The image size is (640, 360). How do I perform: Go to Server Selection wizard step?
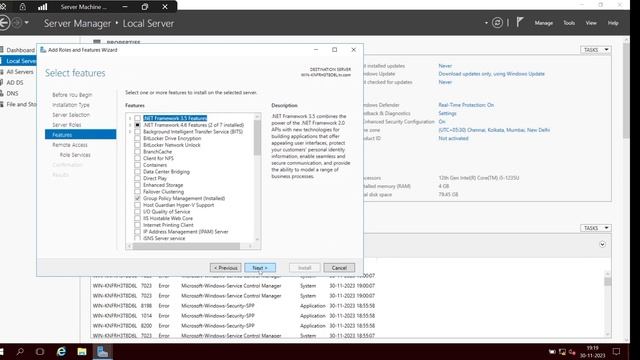click(x=71, y=115)
